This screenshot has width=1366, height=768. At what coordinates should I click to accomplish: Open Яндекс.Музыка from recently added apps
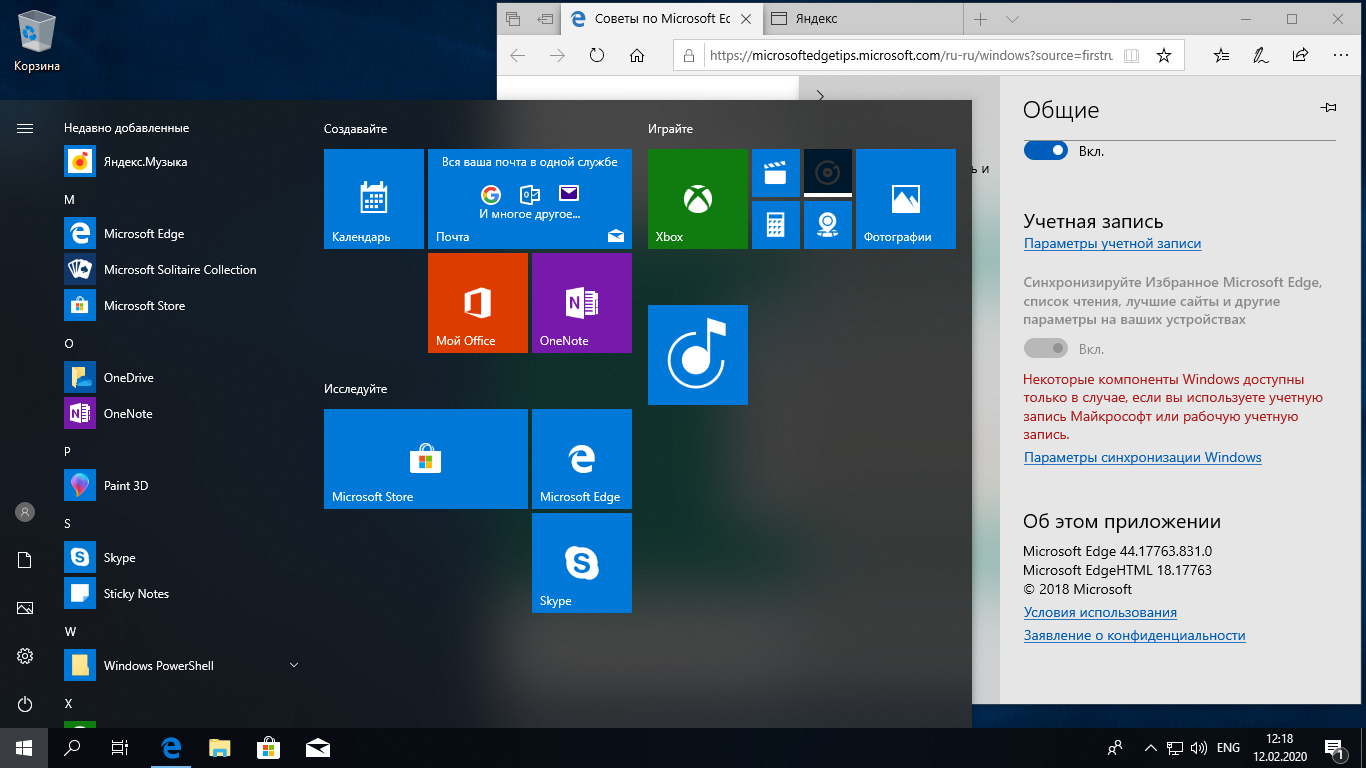coord(182,162)
